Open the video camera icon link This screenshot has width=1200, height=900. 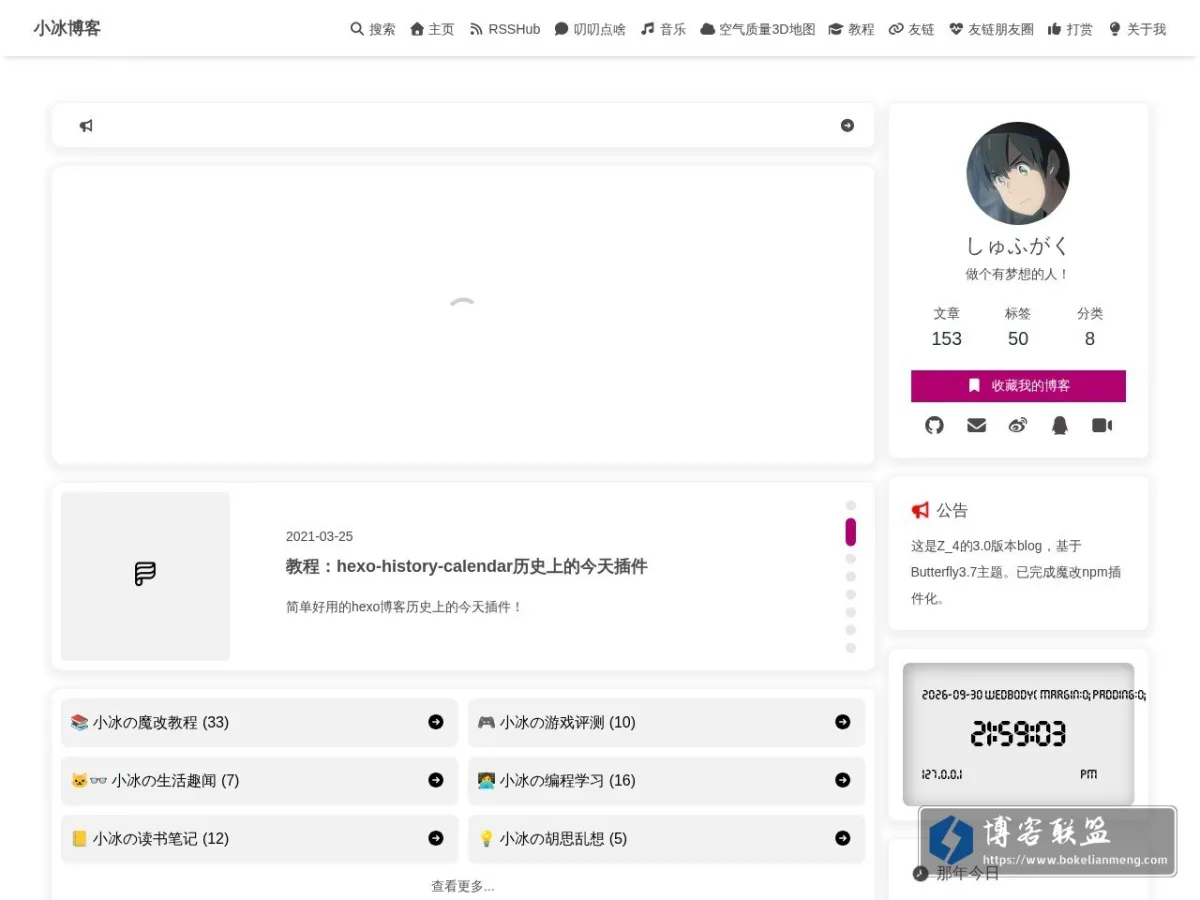coord(1102,425)
